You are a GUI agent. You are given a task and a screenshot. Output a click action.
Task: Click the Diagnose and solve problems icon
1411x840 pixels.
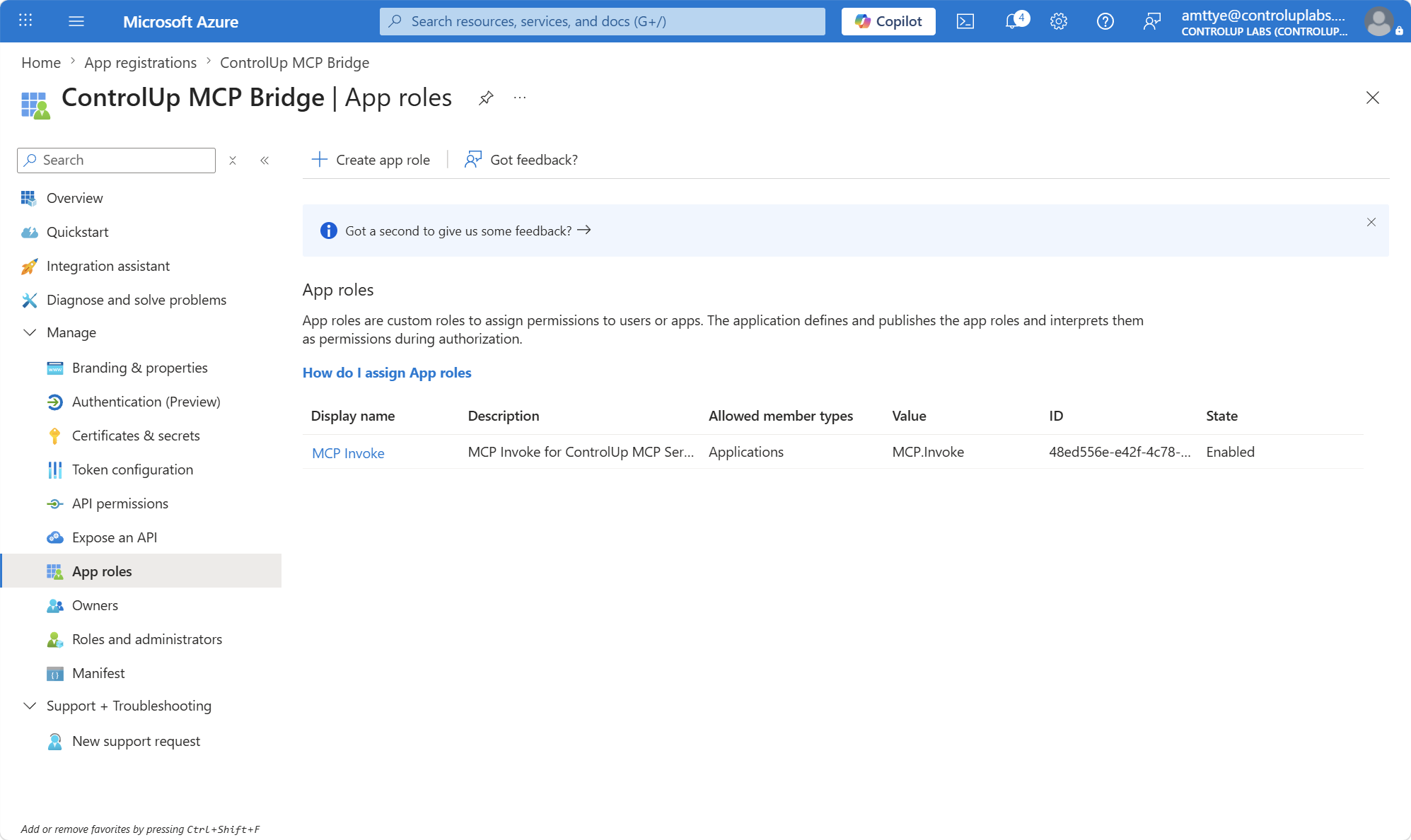click(29, 300)
